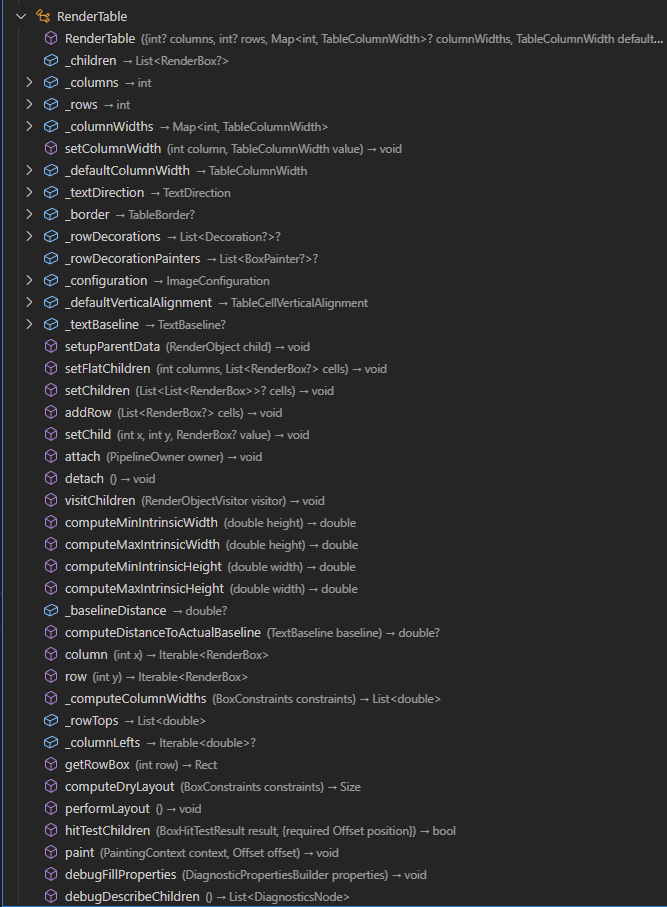Viewport: 667px width, 907px height.
Task: Click the symbol icon next to paint
Action: [x=51, y=852]
